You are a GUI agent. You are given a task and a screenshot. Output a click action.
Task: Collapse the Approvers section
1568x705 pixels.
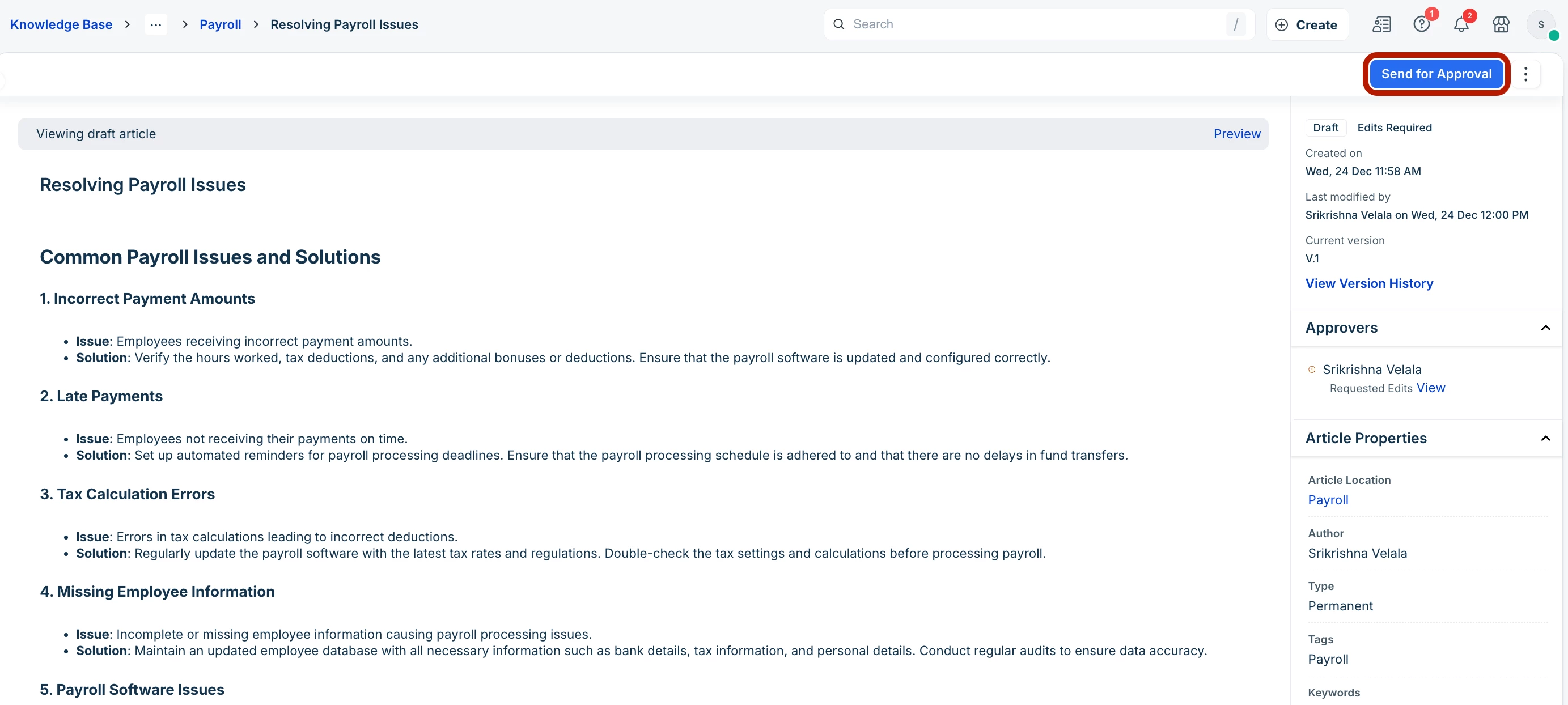(x=1545, y=328)
